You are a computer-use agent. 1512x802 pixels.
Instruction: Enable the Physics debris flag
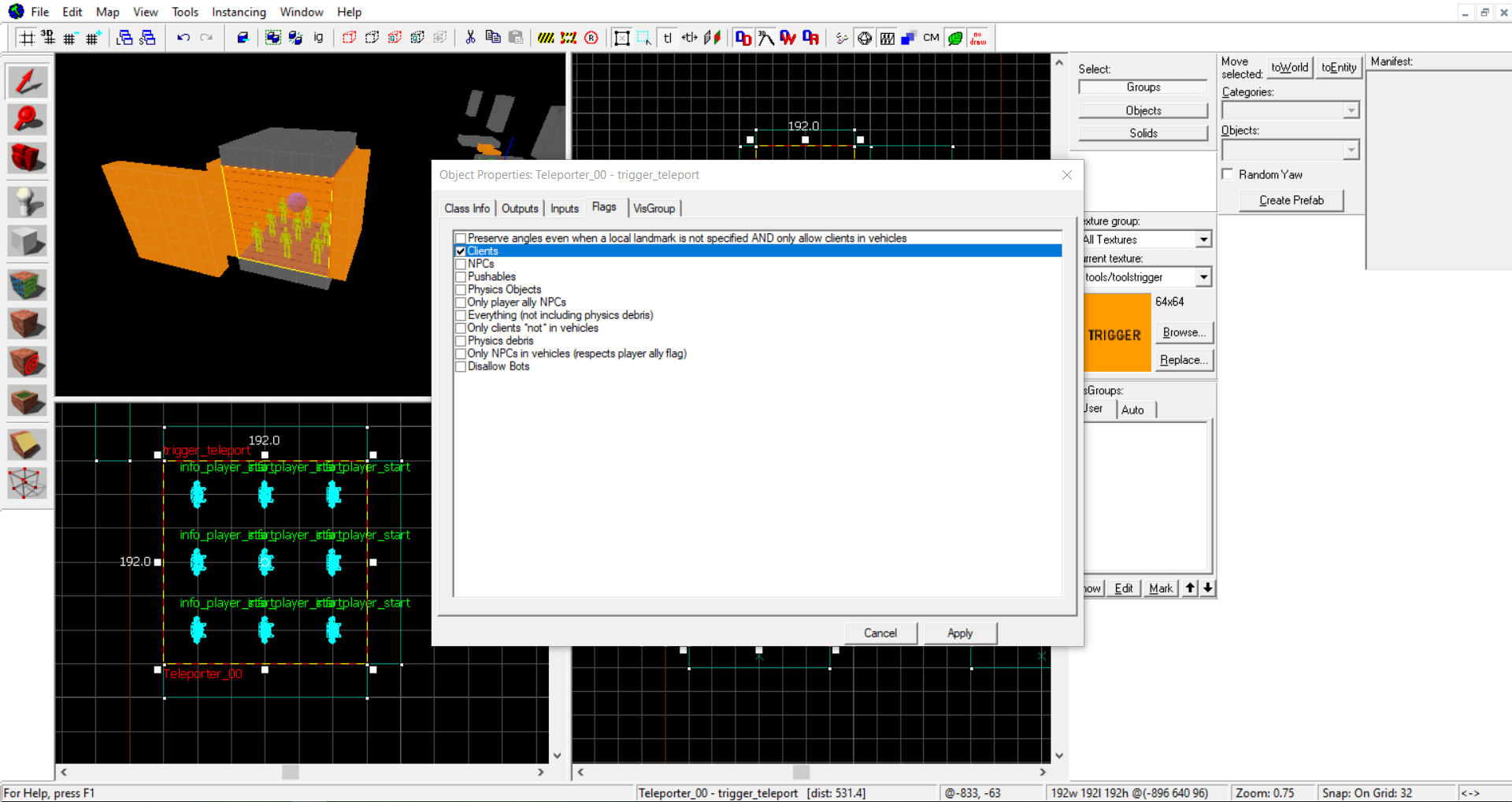[461, 341]
